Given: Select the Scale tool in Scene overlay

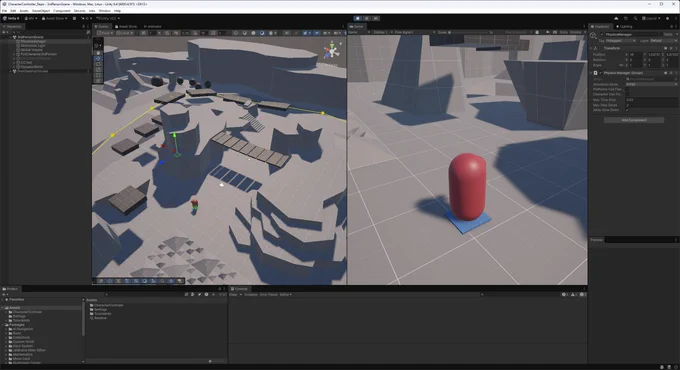Looking at the screenshot, I should (x=98, y=69).
